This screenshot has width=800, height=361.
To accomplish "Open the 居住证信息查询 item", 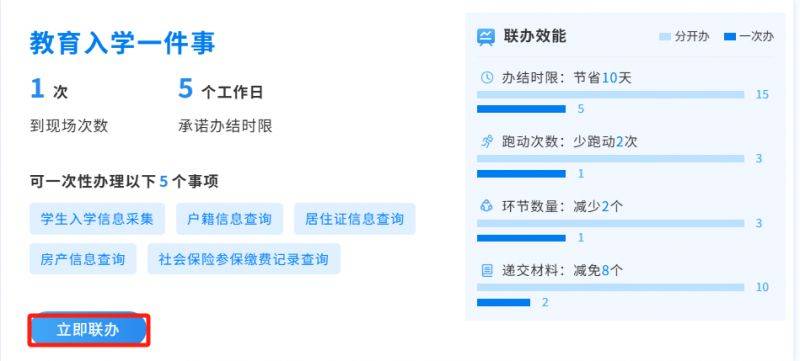I will coord(355,219).
